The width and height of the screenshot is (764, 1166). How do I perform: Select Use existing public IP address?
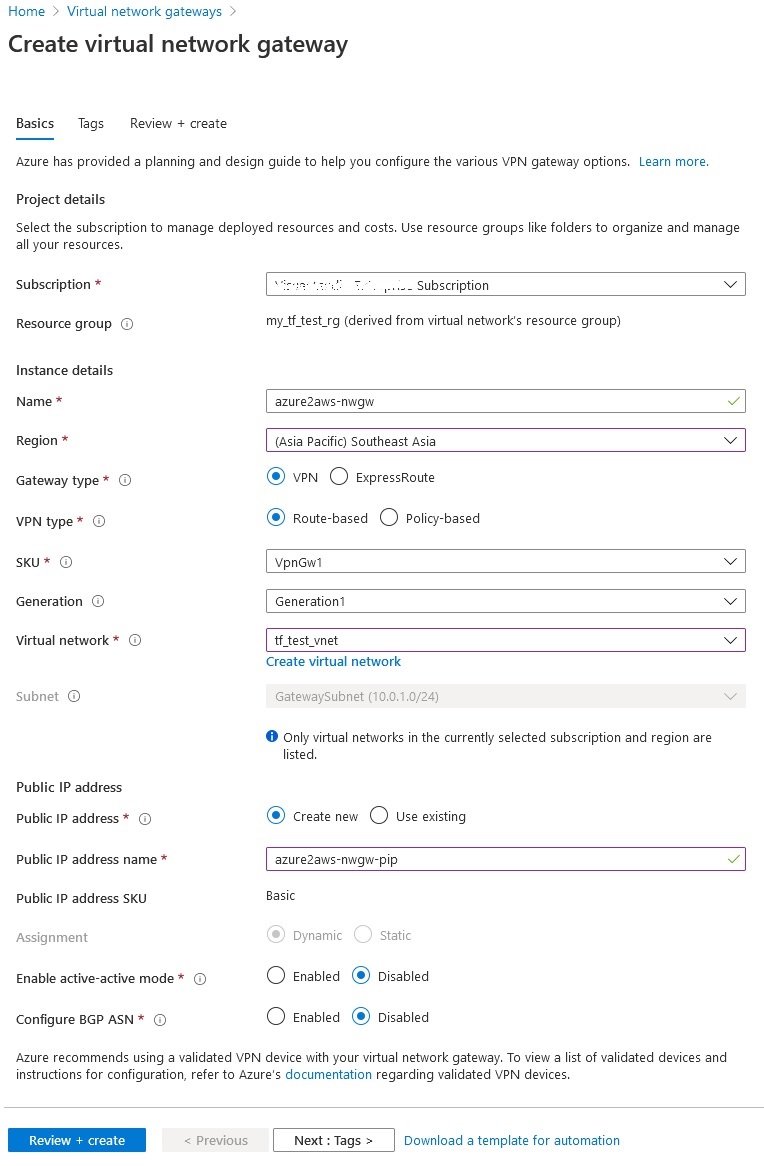tap(379, 815)
